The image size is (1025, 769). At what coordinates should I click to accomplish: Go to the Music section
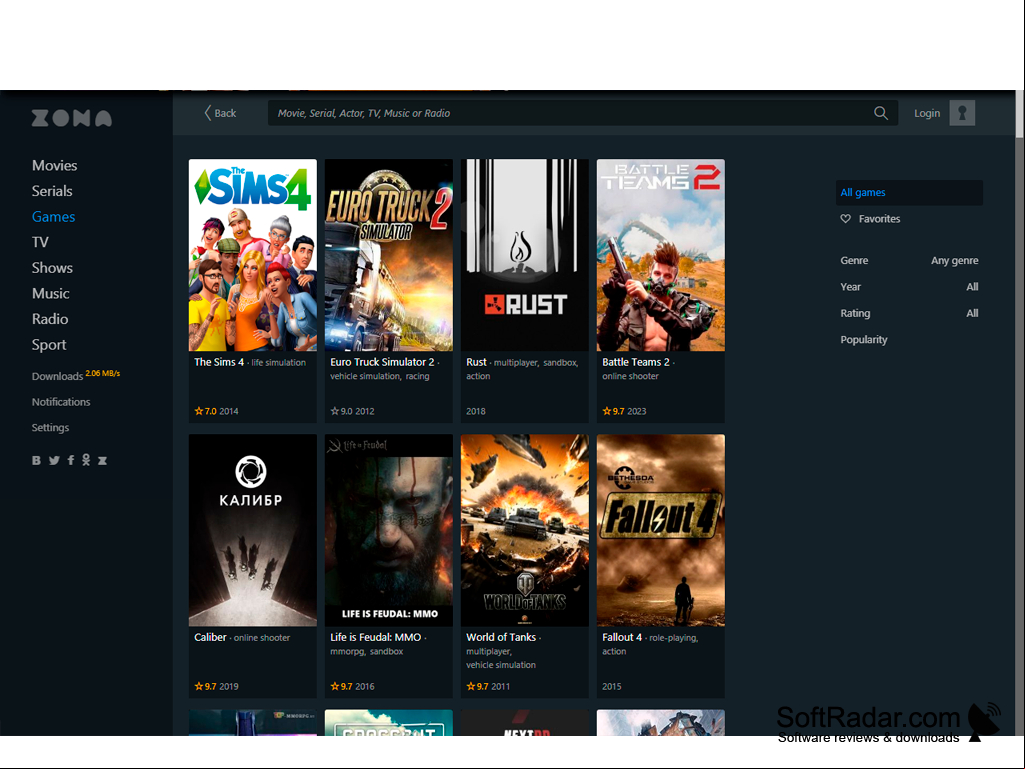point(51,293)
